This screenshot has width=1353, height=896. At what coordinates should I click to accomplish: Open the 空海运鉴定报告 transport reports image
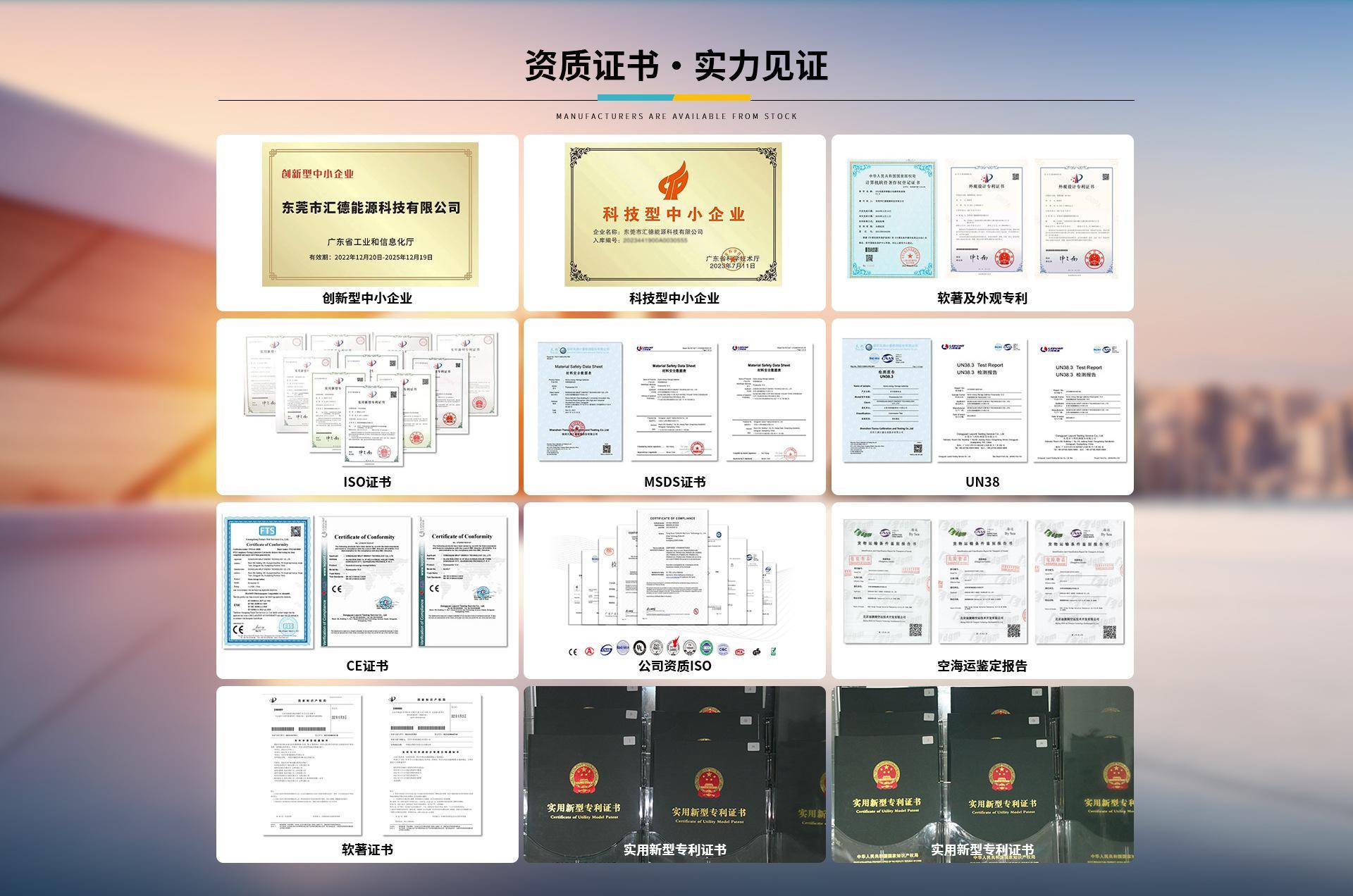(x=982, y=582)
